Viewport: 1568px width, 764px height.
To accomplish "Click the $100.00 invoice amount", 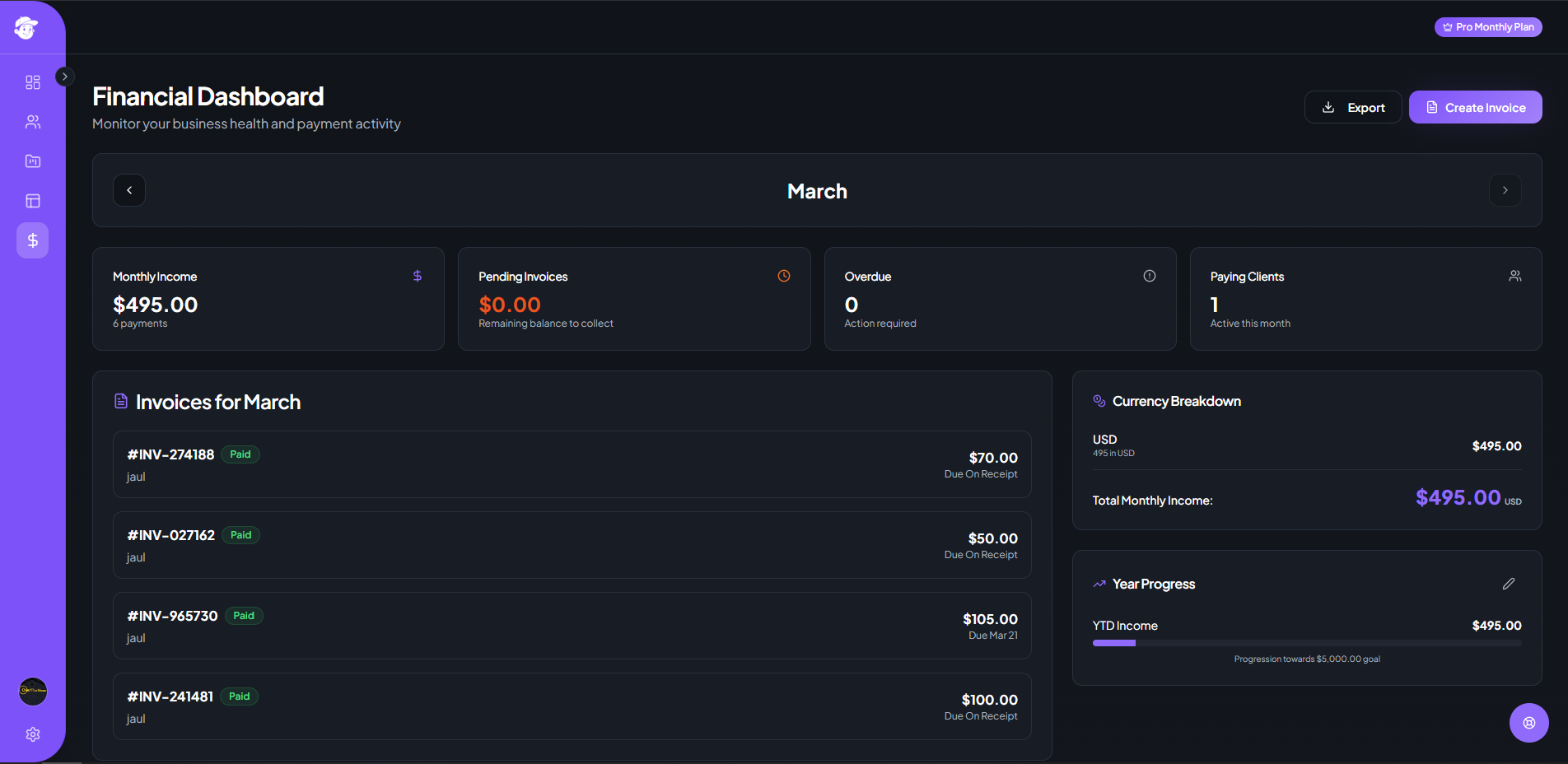I will pyautogui.click(x=990, y=700).
